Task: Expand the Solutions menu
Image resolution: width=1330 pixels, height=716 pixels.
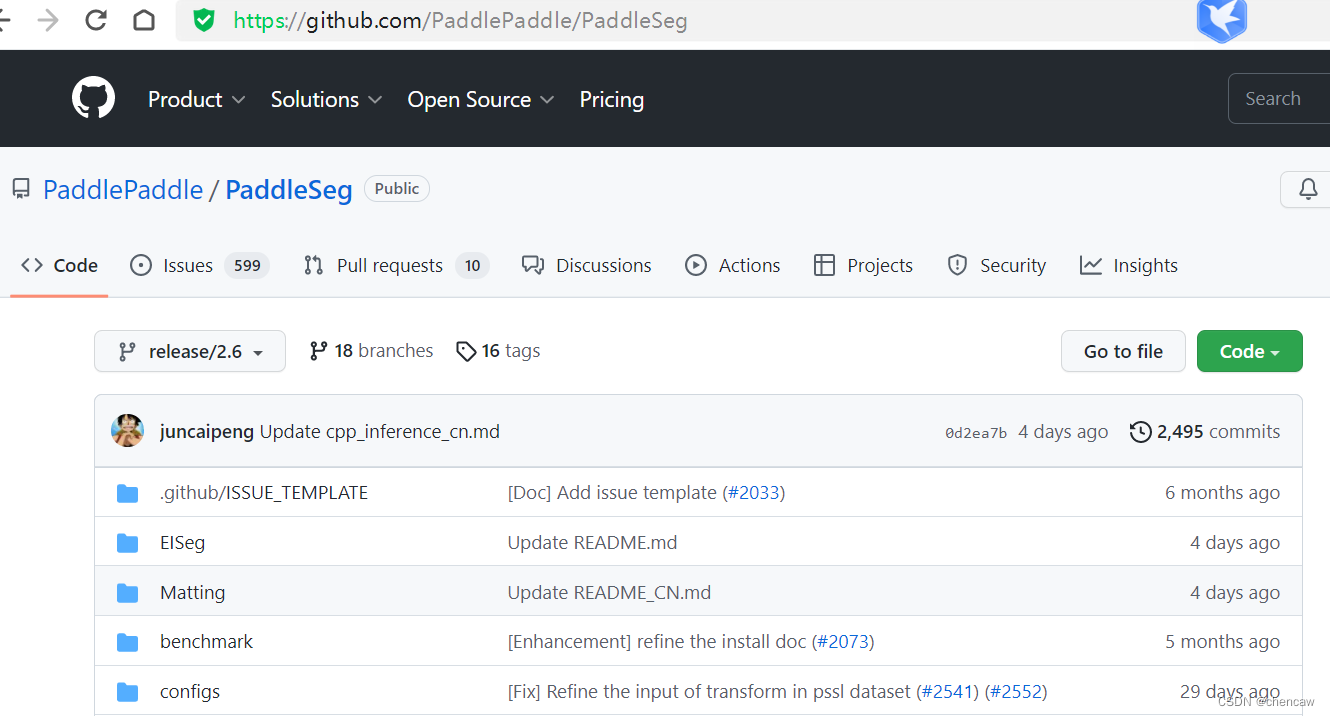Action: point(326,100)
